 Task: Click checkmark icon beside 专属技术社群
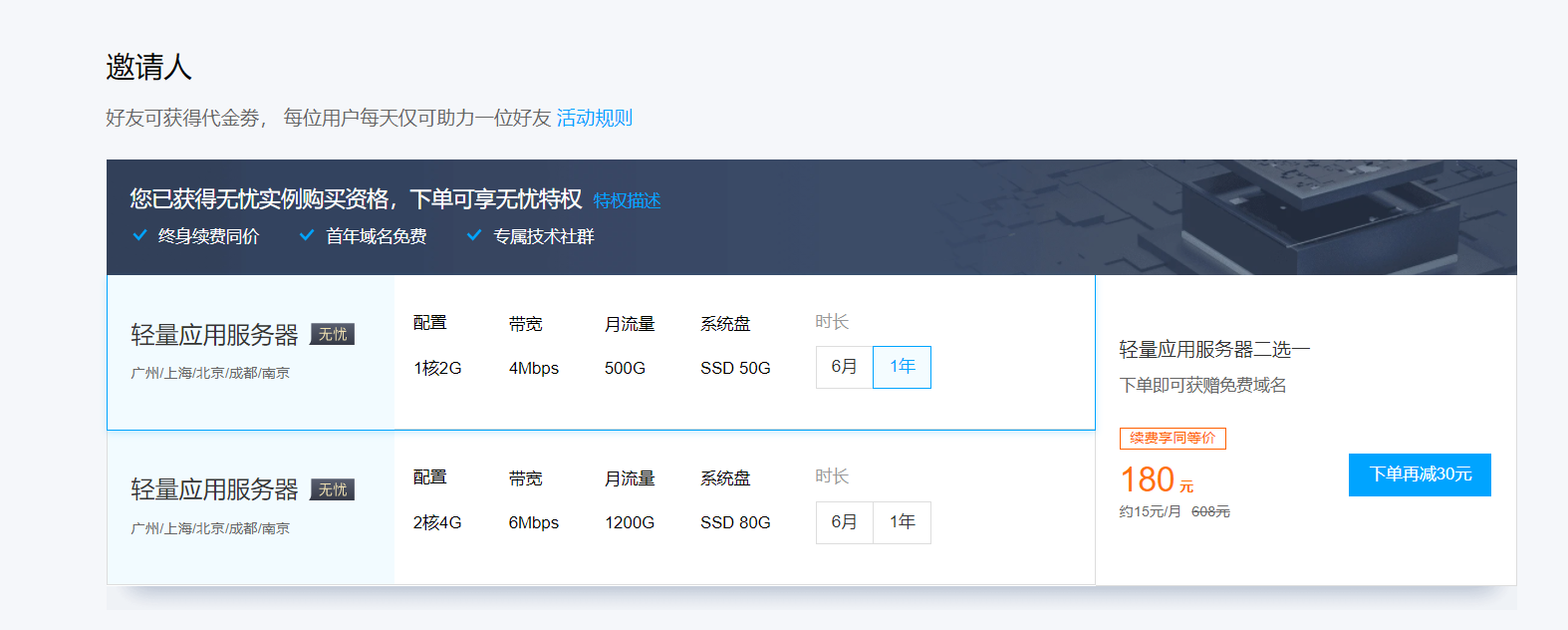(475, 236)
